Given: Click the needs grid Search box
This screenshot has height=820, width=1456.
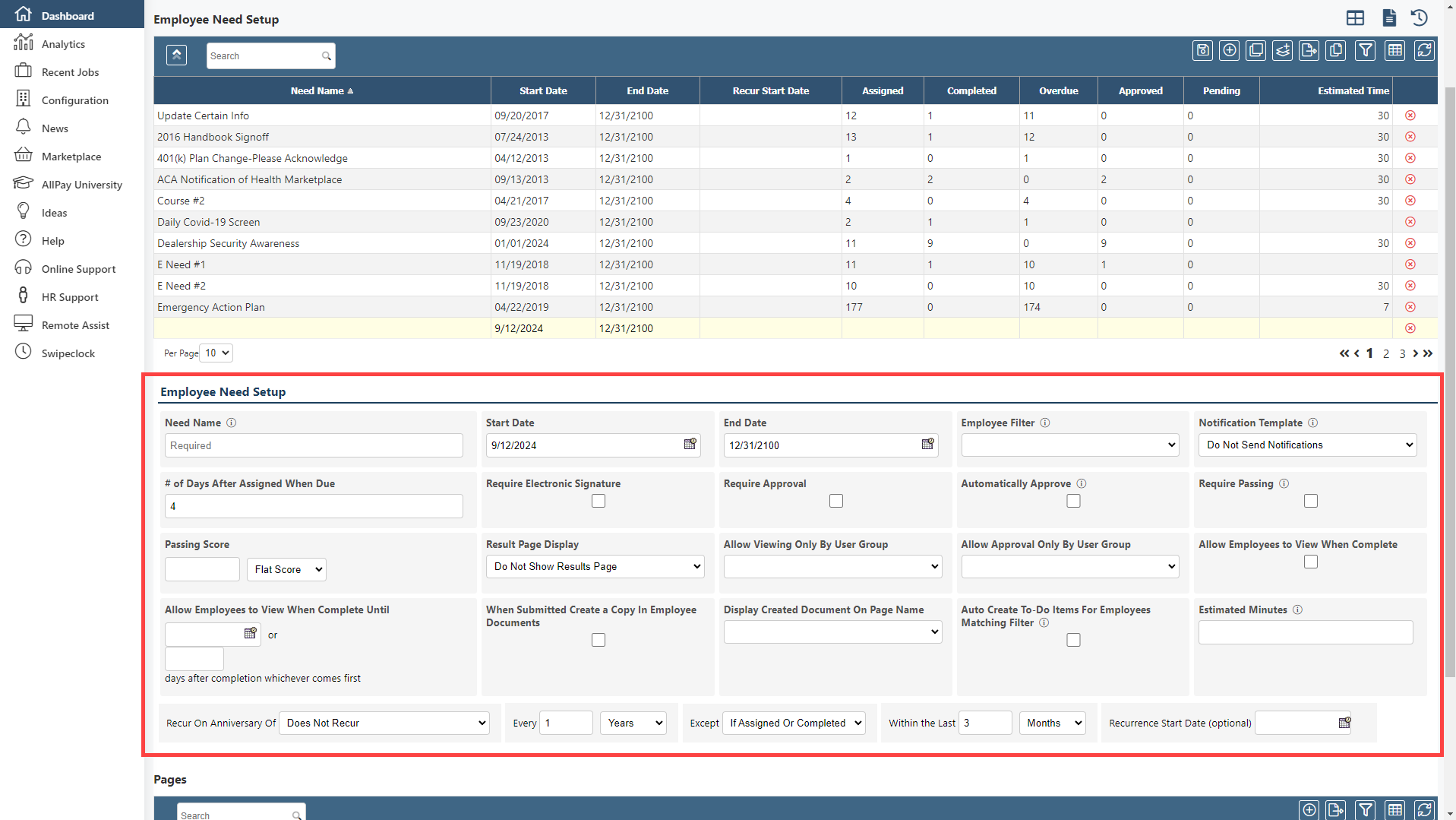Looking at the screenshot, I should pyautogui.click(x=270, y=55).
